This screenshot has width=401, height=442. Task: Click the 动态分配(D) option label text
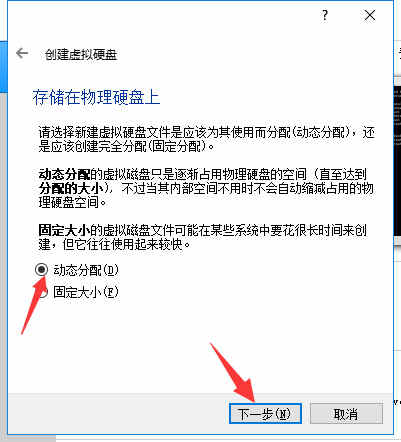[x=86, y=270]
